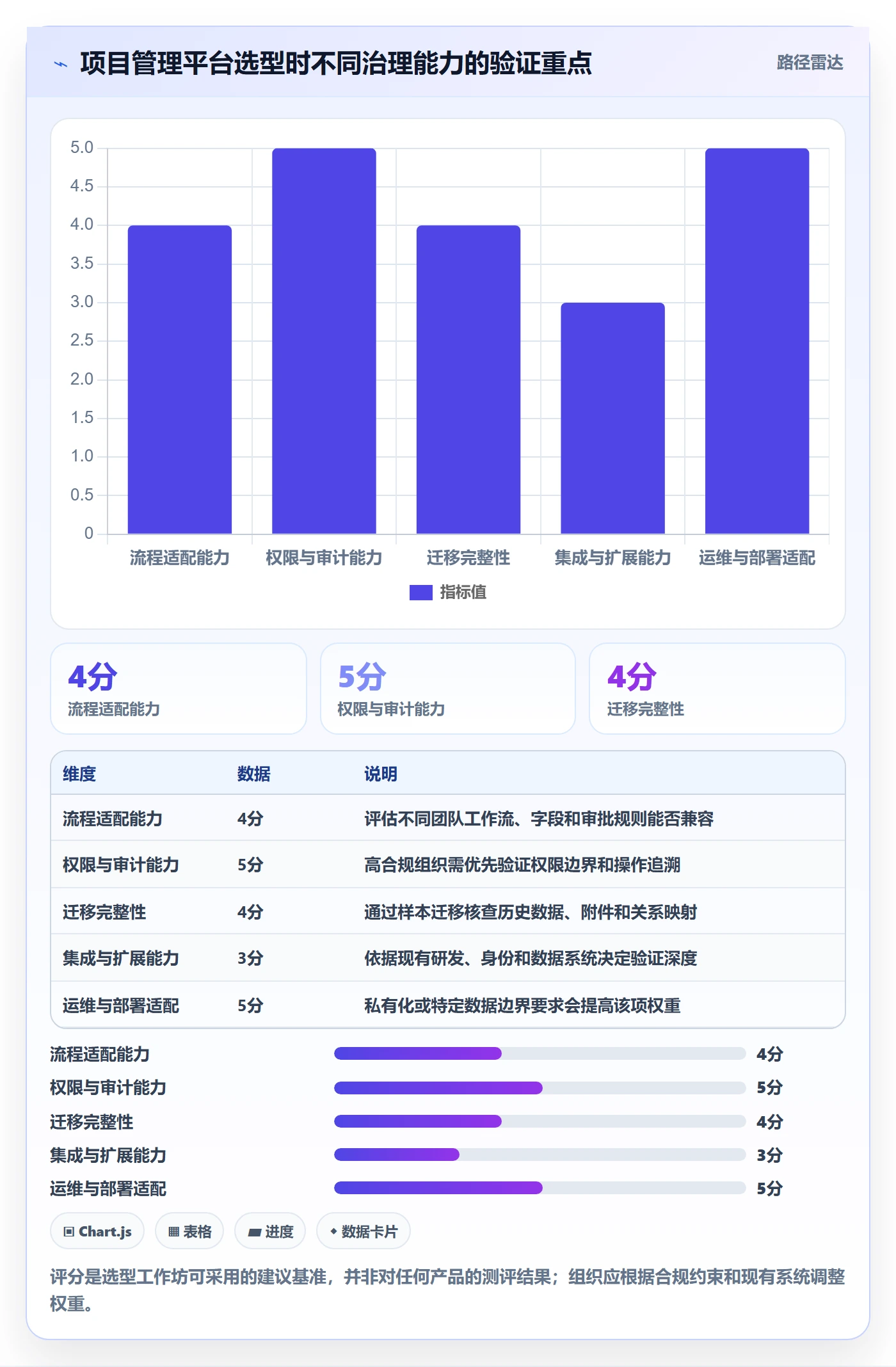Viewport: 896px width, 1367px height.
Task: Select the text 依据现有研发、身份和数据系统决定验证深度
Action: [531, 958]
